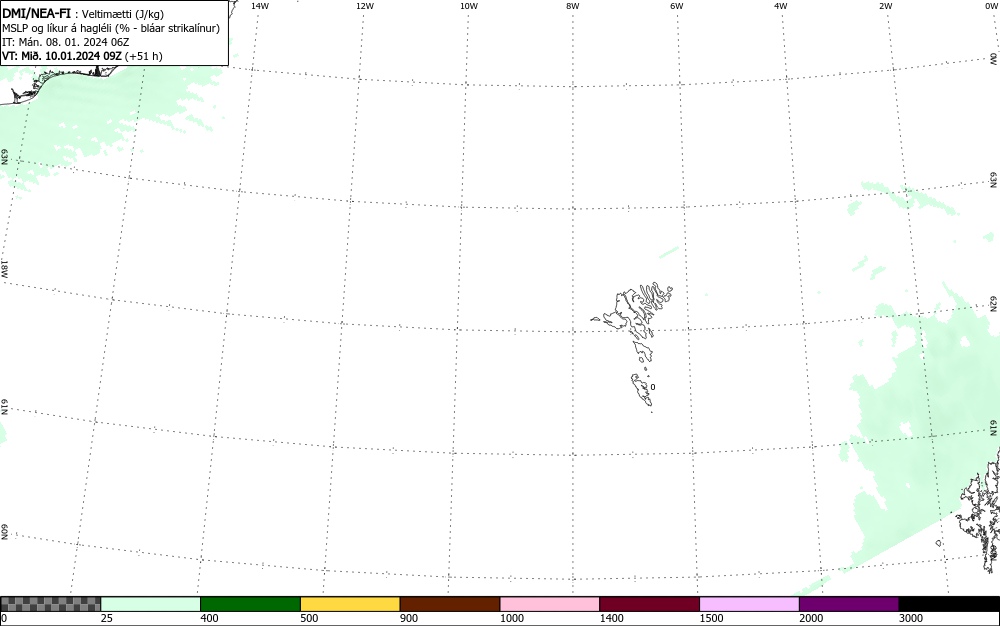This screenshot has height=626, width=1000.
Task: Click the 61N label on right edge
Action: point(994,428)
